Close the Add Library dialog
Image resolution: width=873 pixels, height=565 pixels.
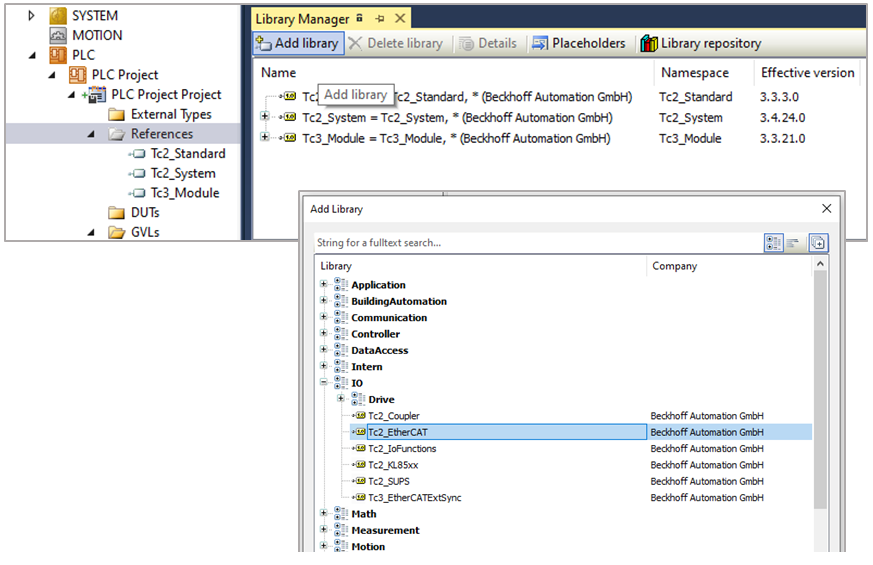click(x=826, y=208)
